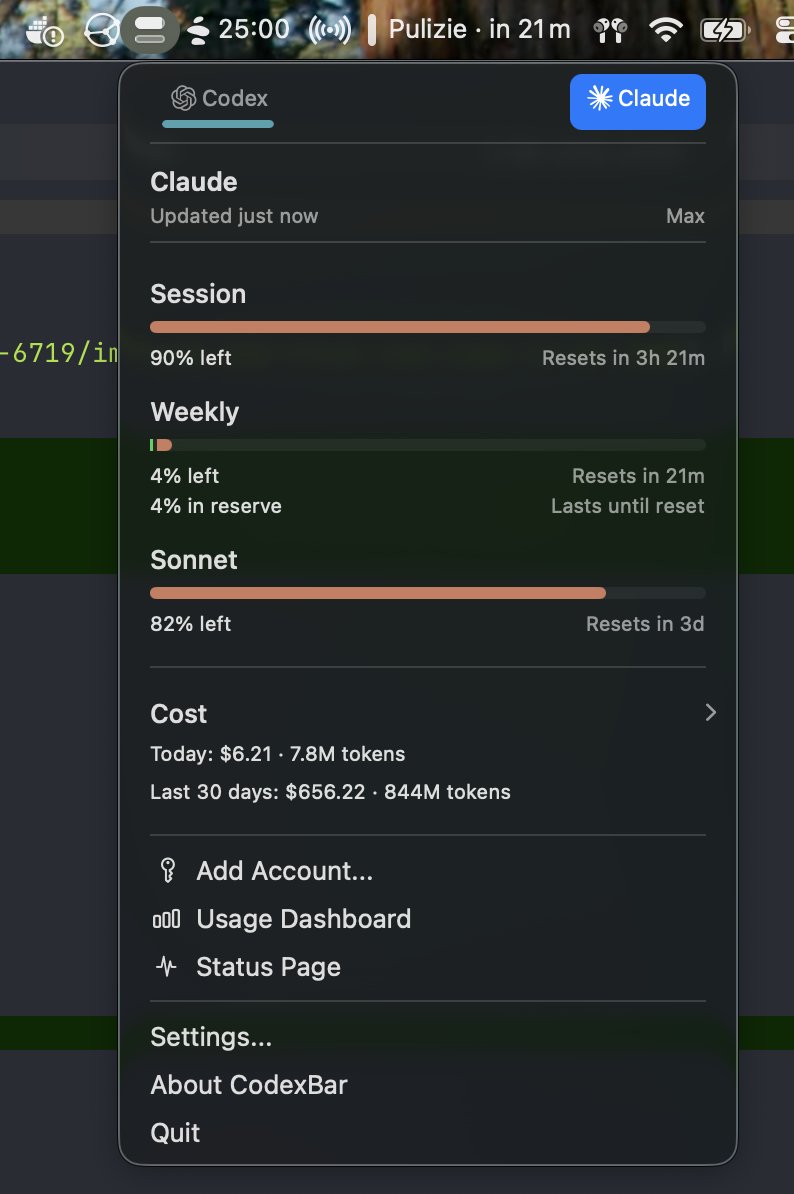Click the 'Sonnet' heading
The width and height of the screenshot is (794, 1194).
coord(194,560)
